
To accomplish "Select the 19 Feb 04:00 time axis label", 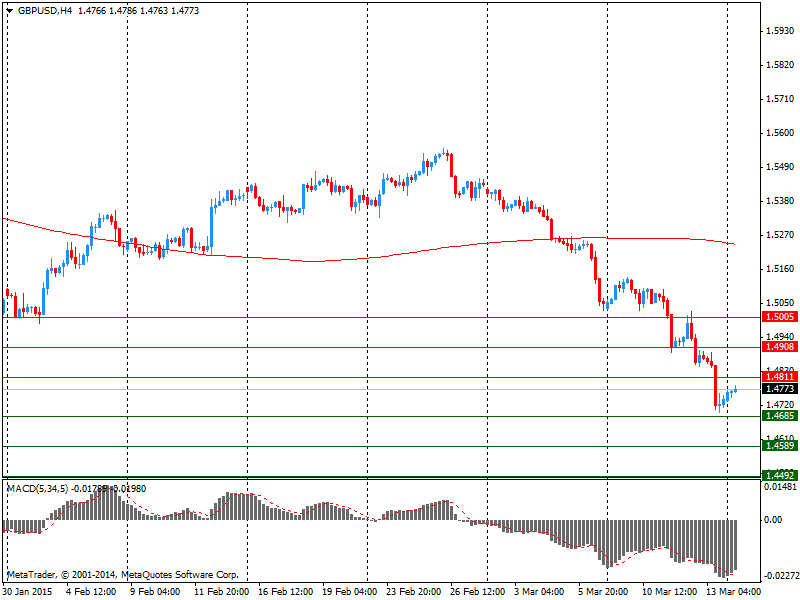I will tap(349, 591).
